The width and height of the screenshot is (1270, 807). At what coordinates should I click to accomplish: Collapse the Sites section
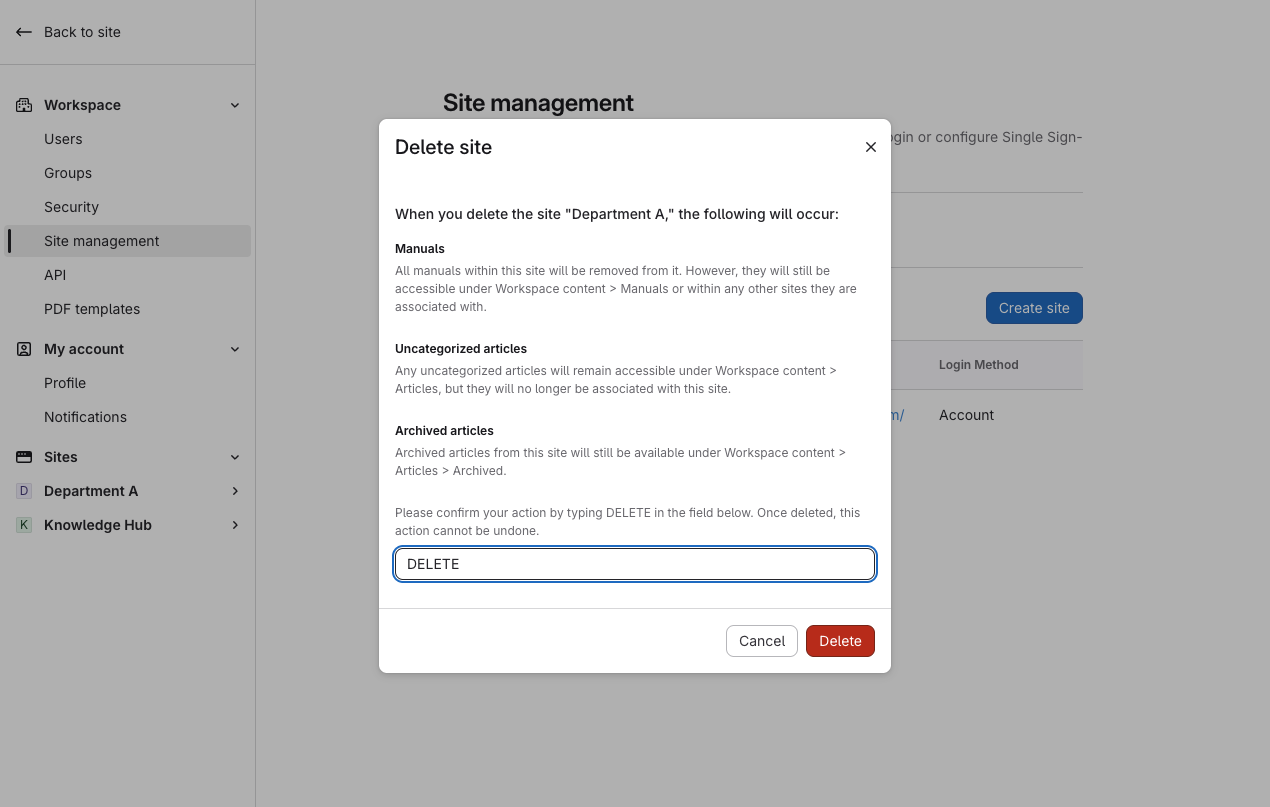234,456
